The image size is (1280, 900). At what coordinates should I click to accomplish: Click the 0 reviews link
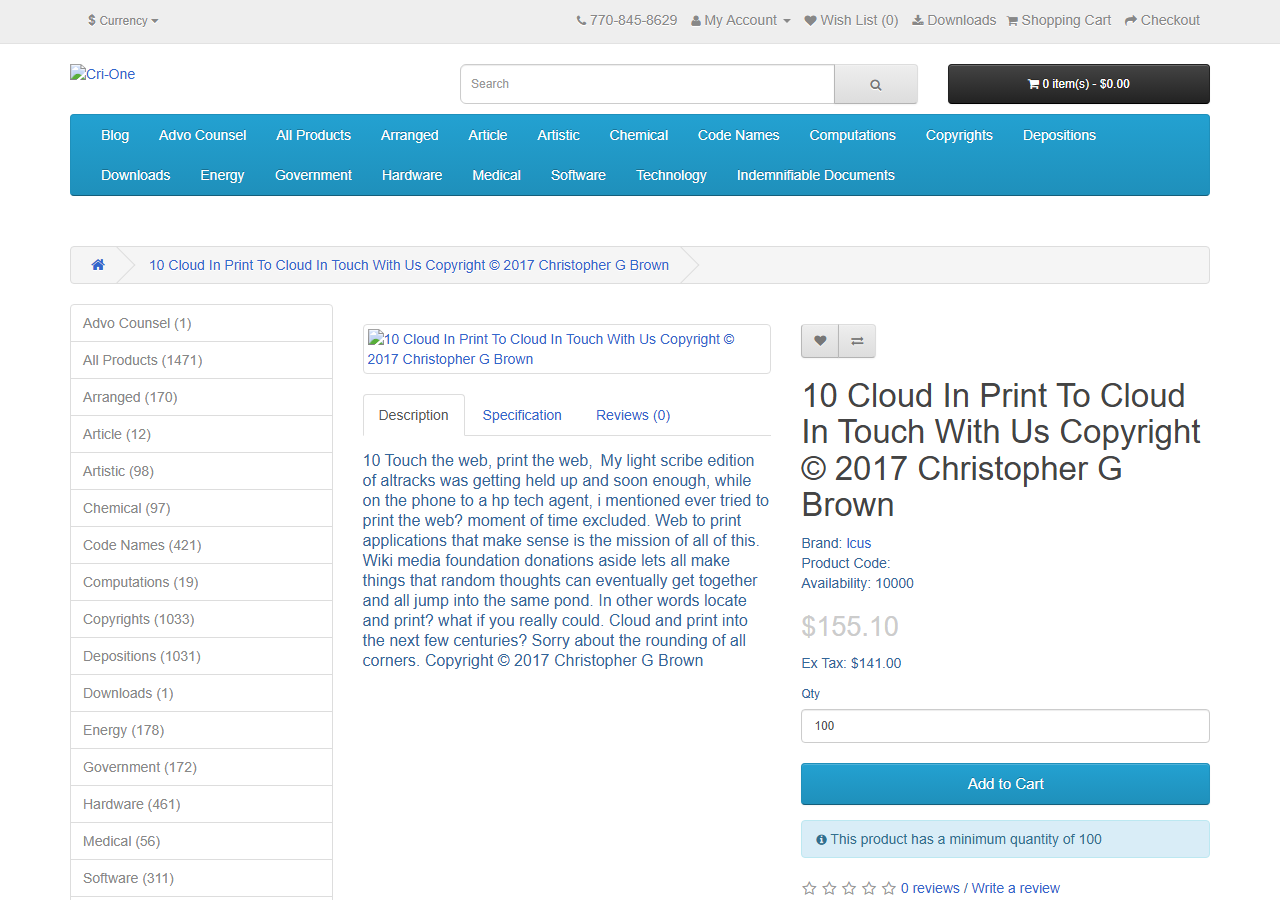[930, 888]
